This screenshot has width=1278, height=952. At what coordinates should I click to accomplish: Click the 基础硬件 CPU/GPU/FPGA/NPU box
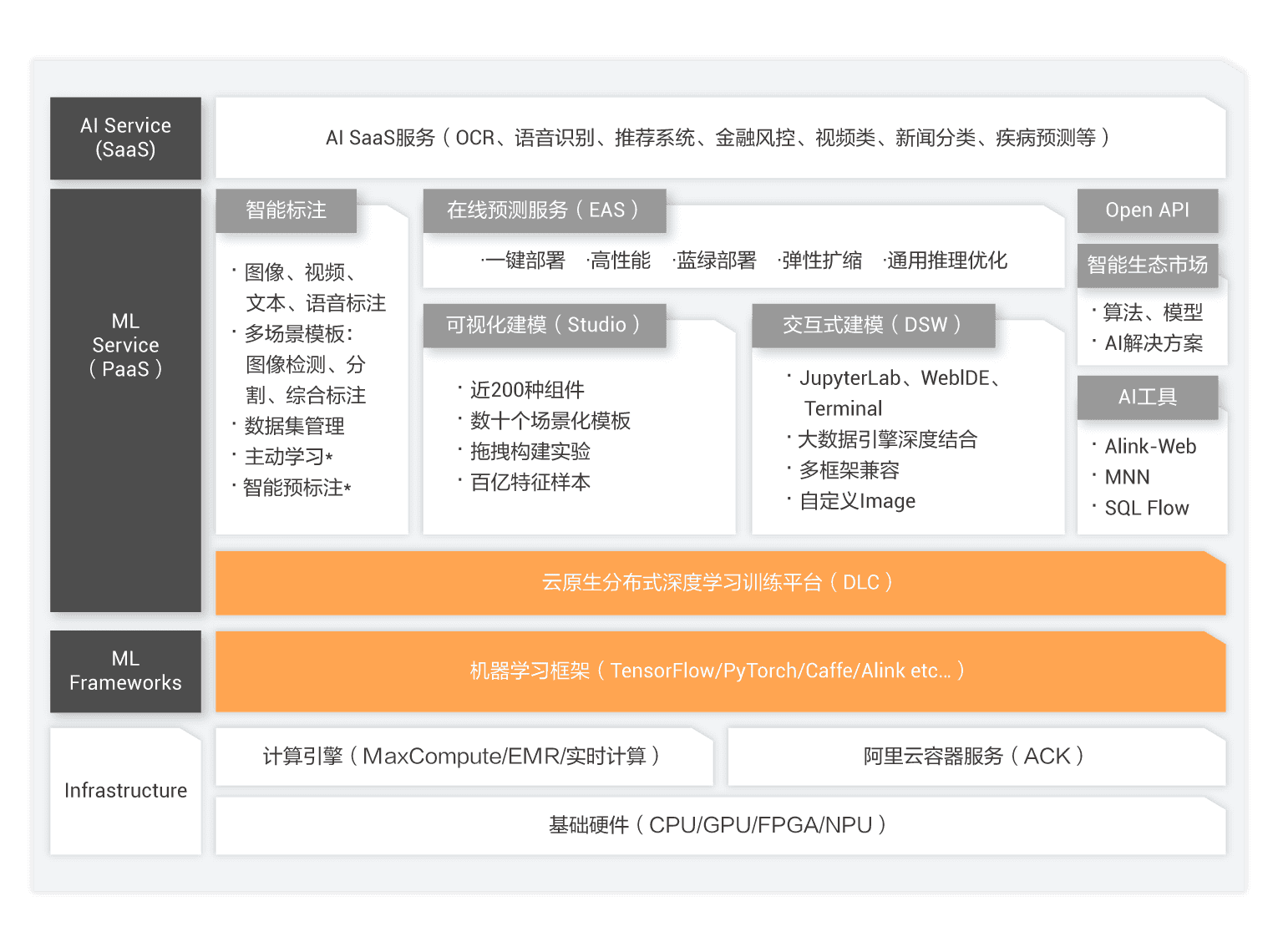click(x=720, y=826)
